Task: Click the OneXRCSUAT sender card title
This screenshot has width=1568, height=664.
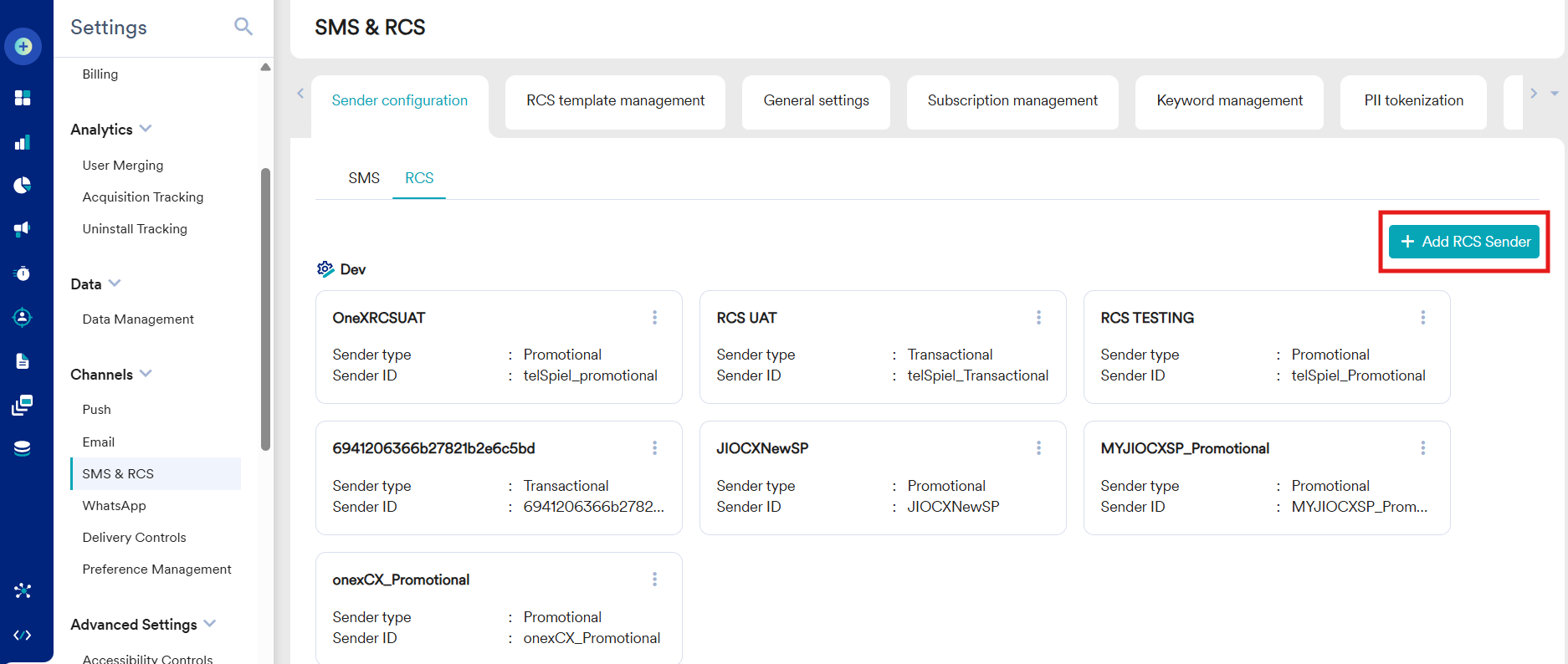Action: coord(379,318)
